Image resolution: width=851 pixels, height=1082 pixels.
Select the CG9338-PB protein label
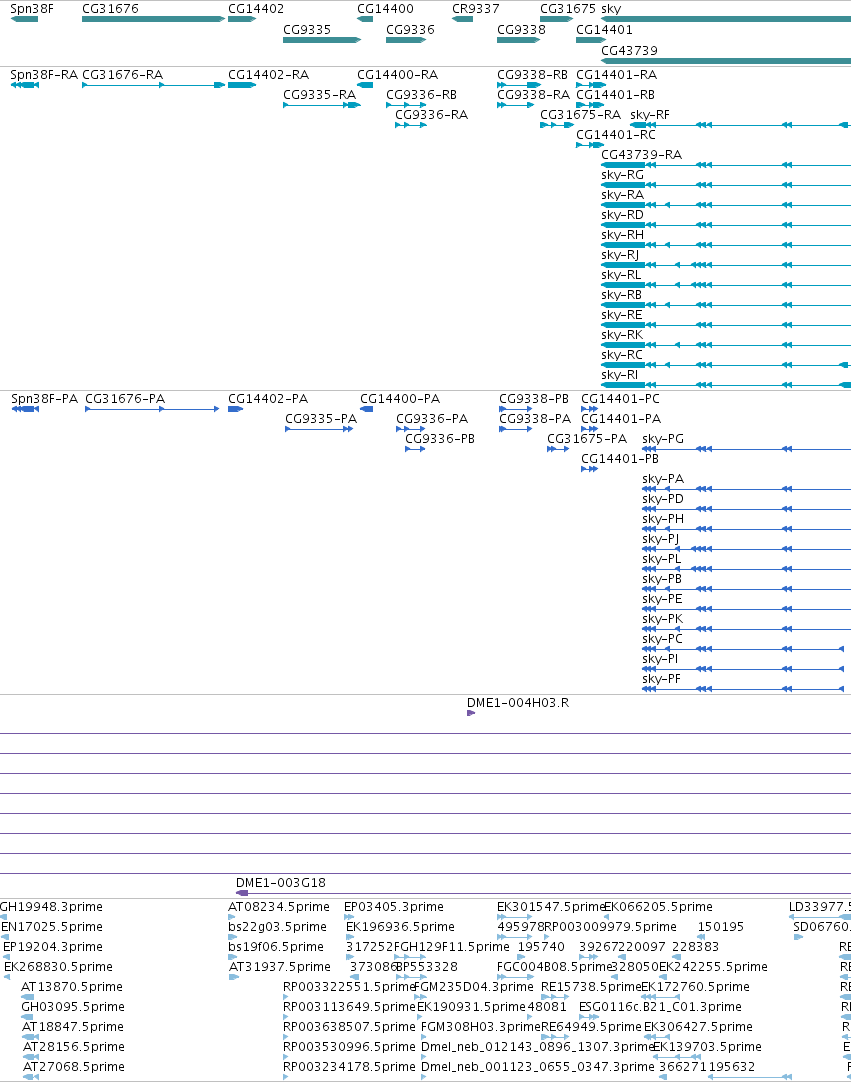coord(534,399)
